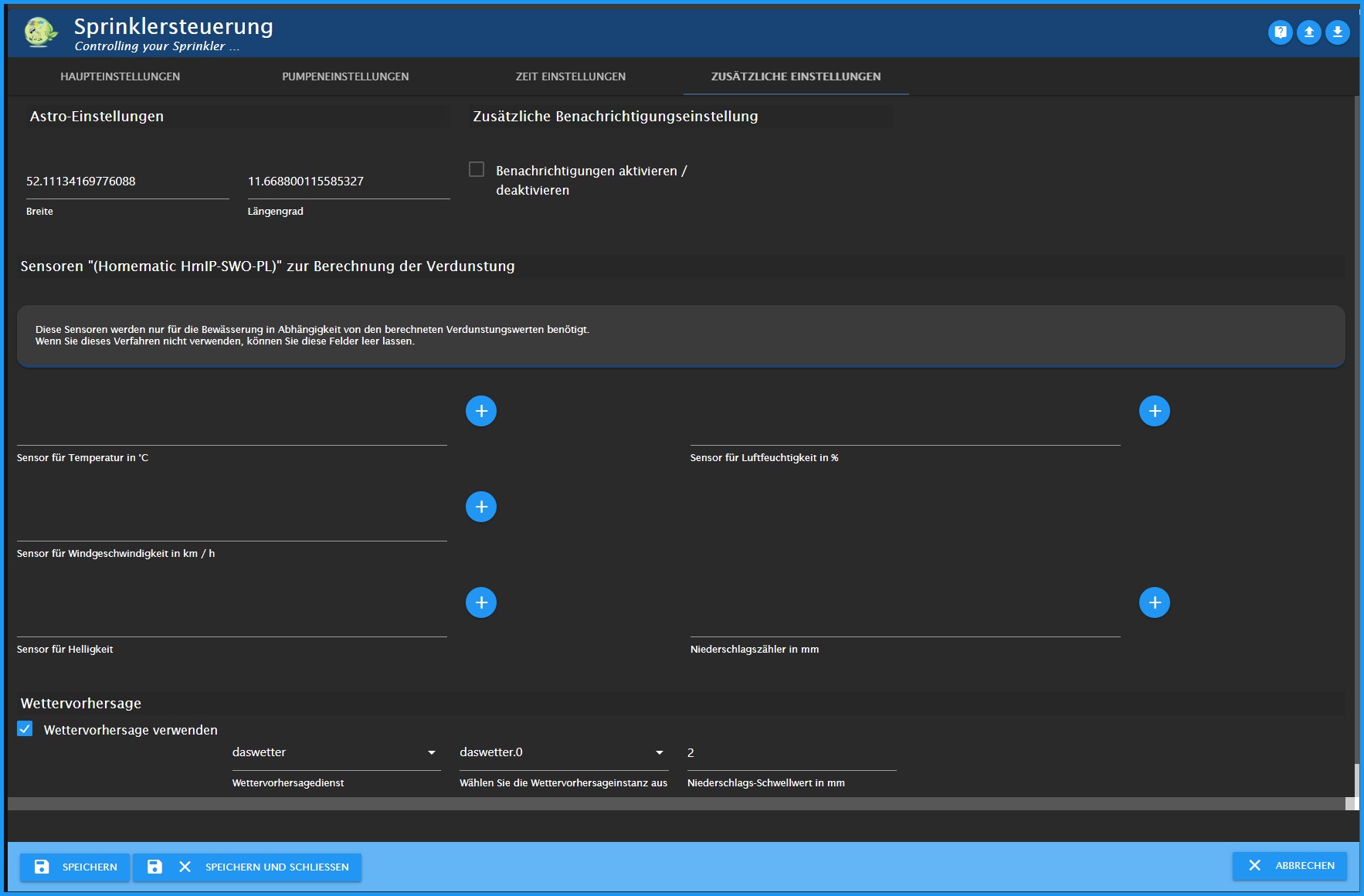Click Speichern und Schliessen button
Image resolution: width=1364 pixels, height=896 pixels.
pos(247,867)
